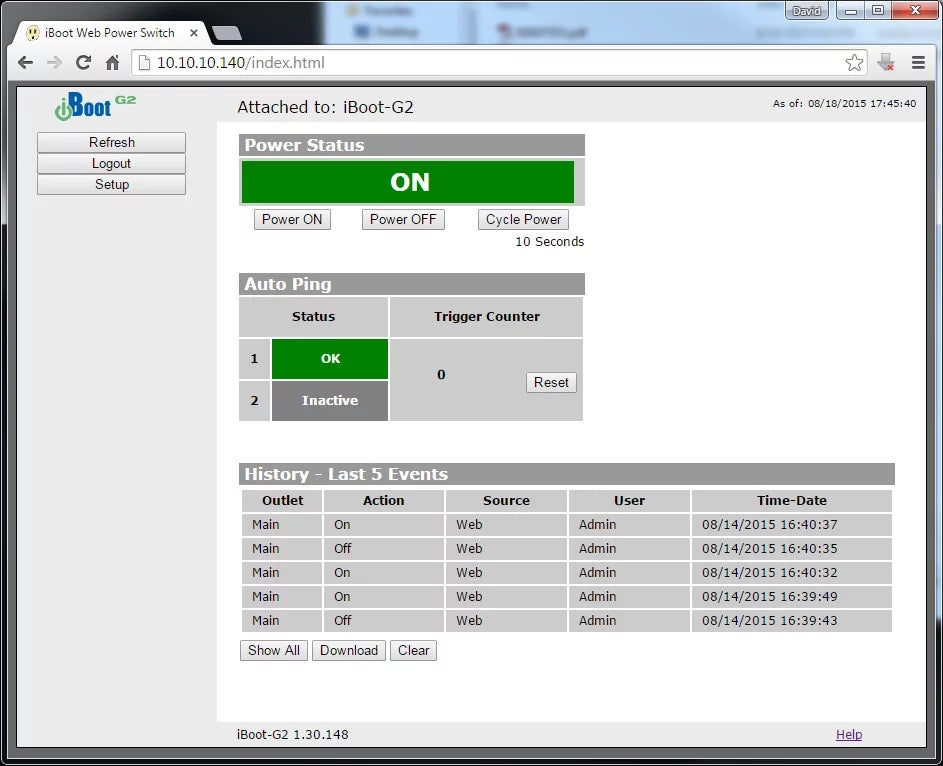The image size is (943, 766).
Task: Click the Trigger Counter value 0
Action: (441, 375)
